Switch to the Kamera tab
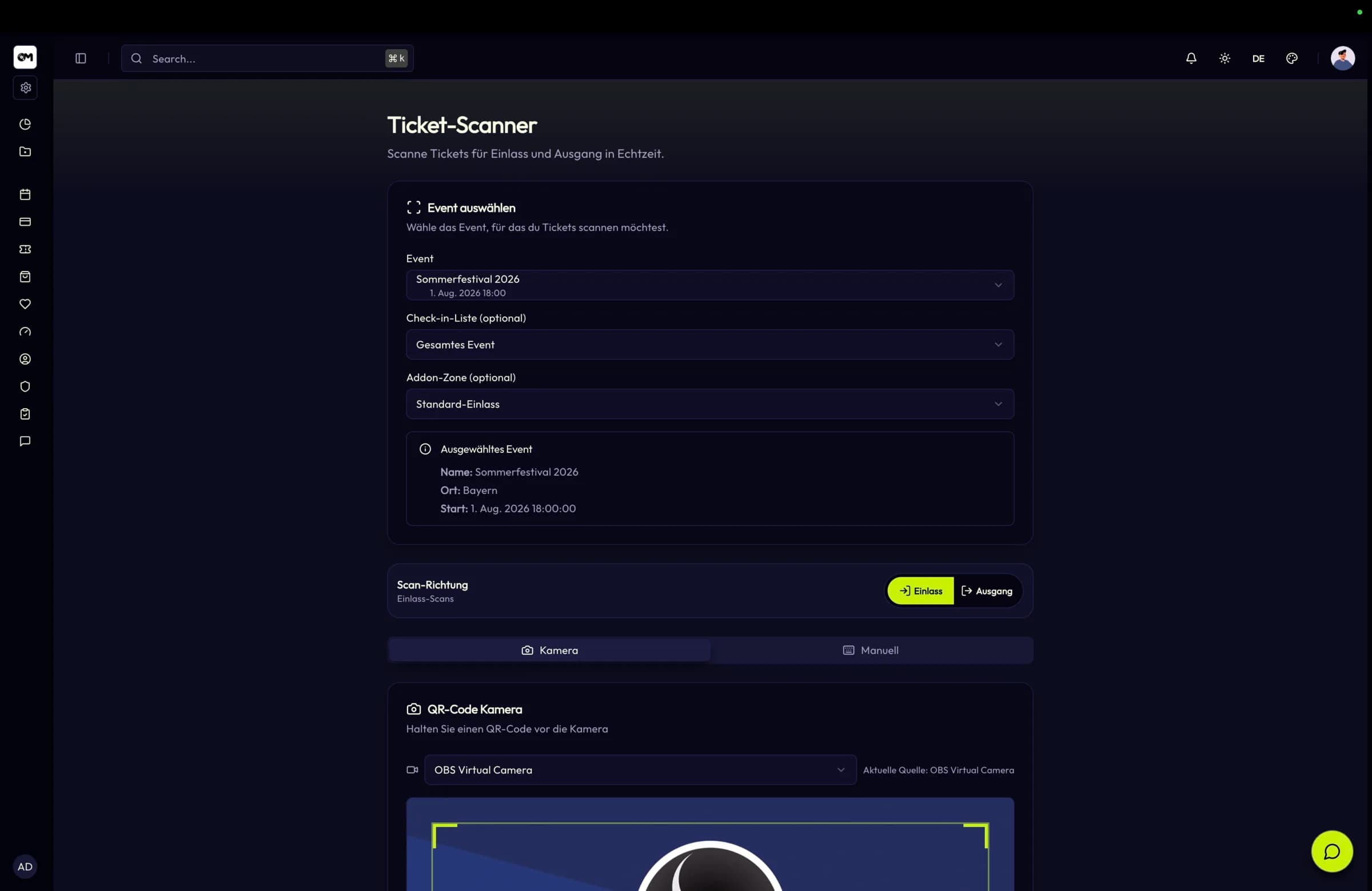This screenshot has height=891, width=1372. tap(549, 650)
